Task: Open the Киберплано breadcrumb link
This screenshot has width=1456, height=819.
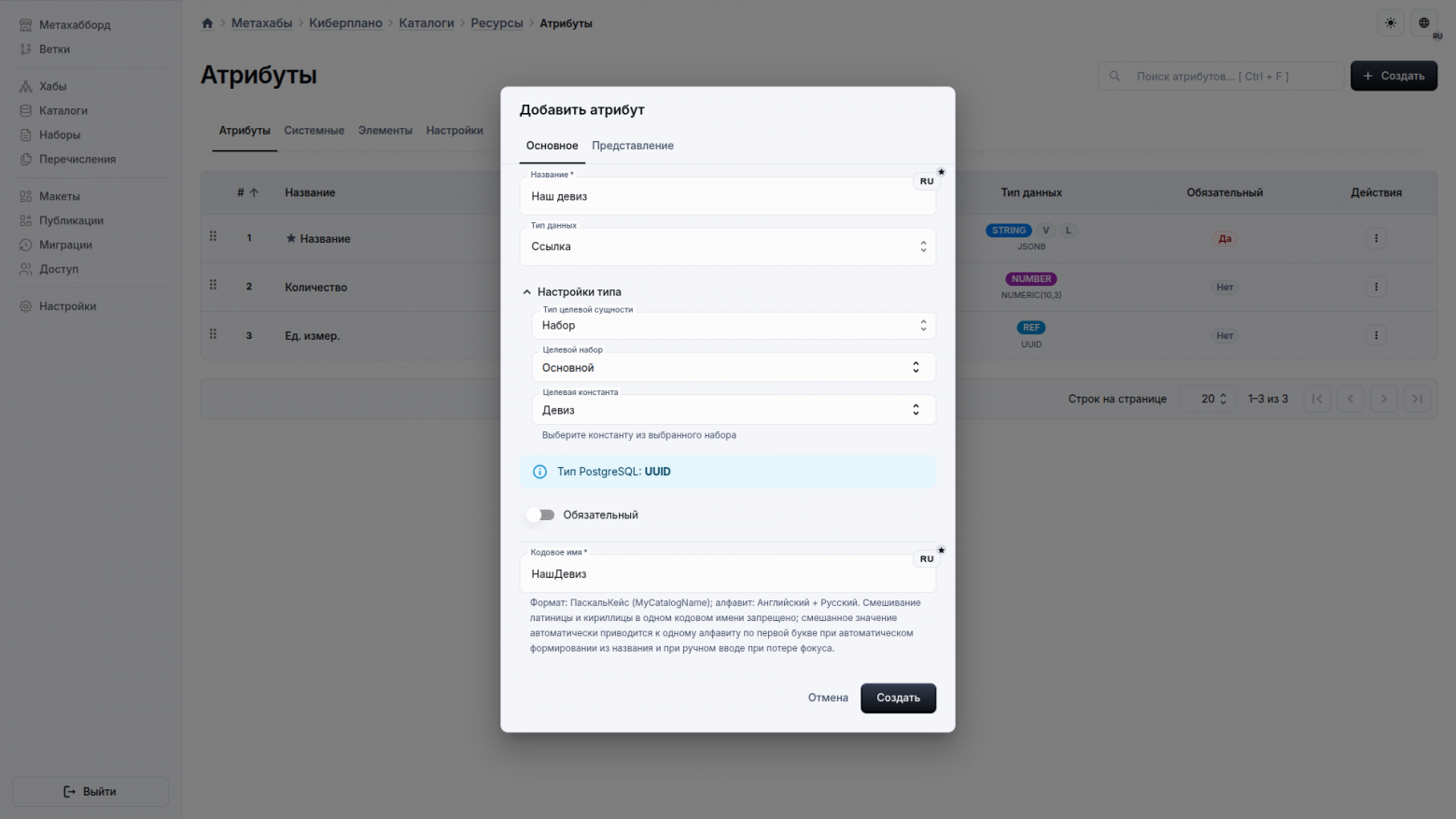Action: tap(346, 22)
